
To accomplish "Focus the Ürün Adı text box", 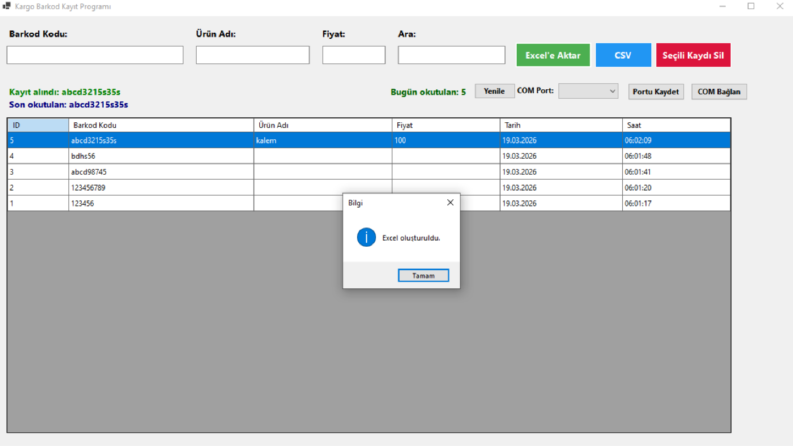I will coord(253,55).
